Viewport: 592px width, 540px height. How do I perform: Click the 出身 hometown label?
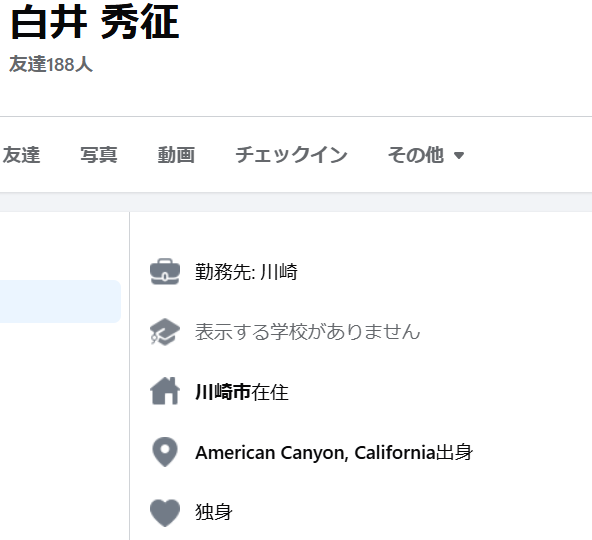pos(454,452)
